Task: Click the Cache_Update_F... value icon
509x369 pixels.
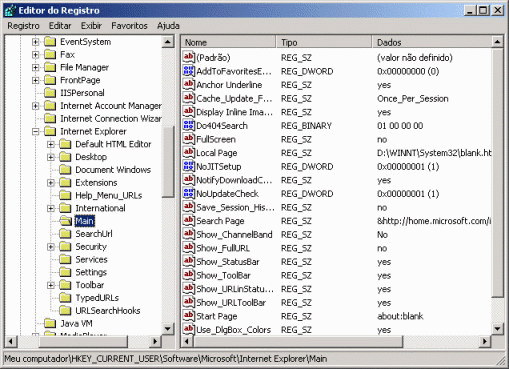Action: coord(189,98)
